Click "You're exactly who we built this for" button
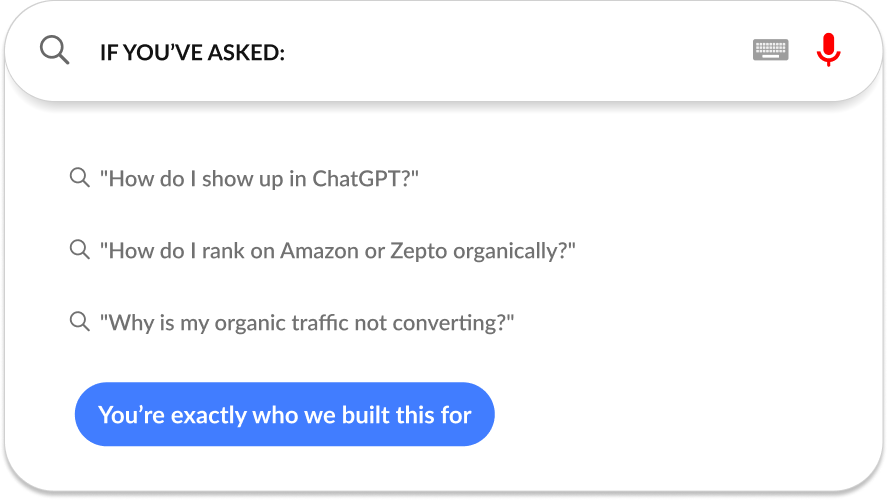Screen dimensions: 888x500 pos(284,414)
